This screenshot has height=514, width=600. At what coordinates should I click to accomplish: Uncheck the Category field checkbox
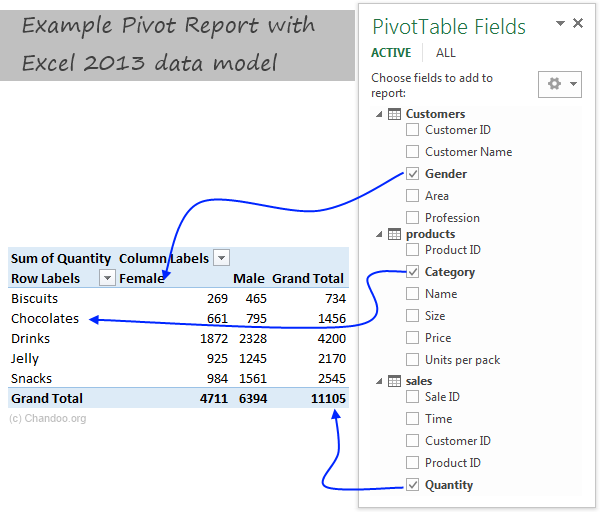click(413, 272)
